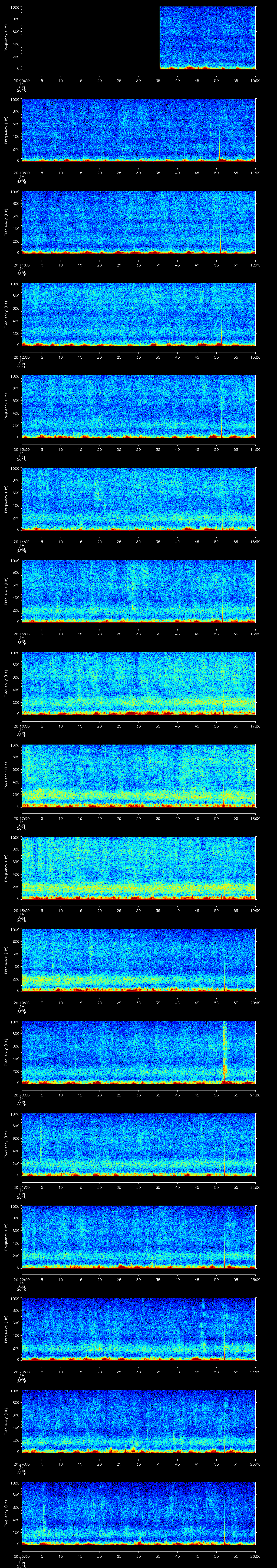Click the vertical spike in the 20:10 panel

tap(219, 146)
